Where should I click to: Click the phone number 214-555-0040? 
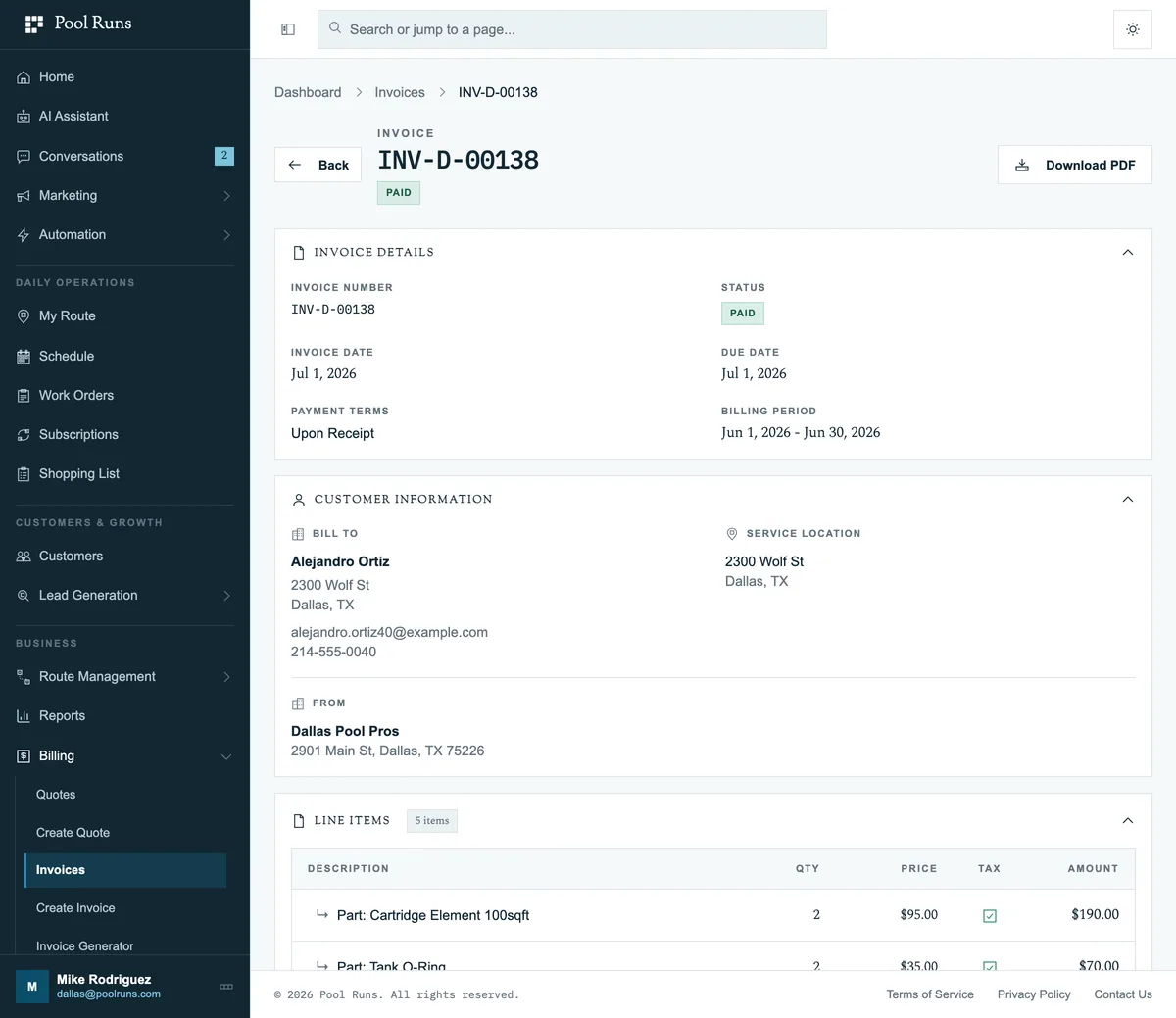(x=333, y=653)
